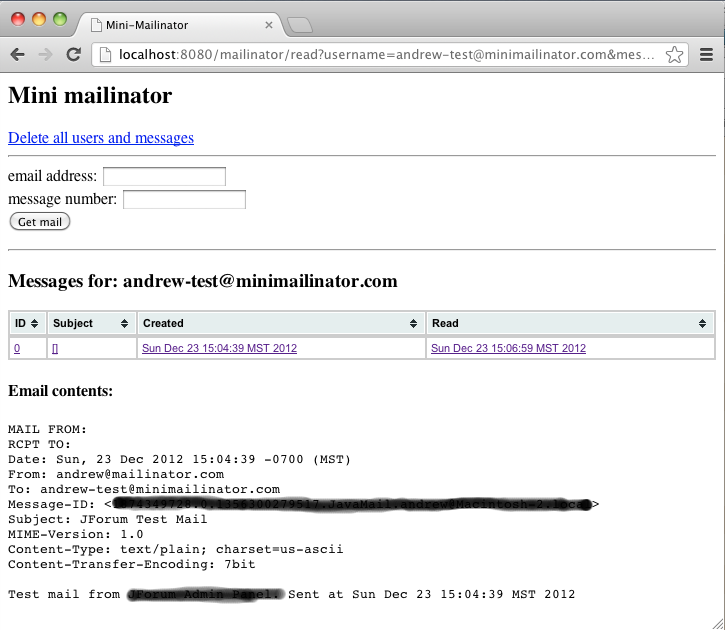Sort messages by Created column
This screenshot has height=630, width=725.
point(280,323)
